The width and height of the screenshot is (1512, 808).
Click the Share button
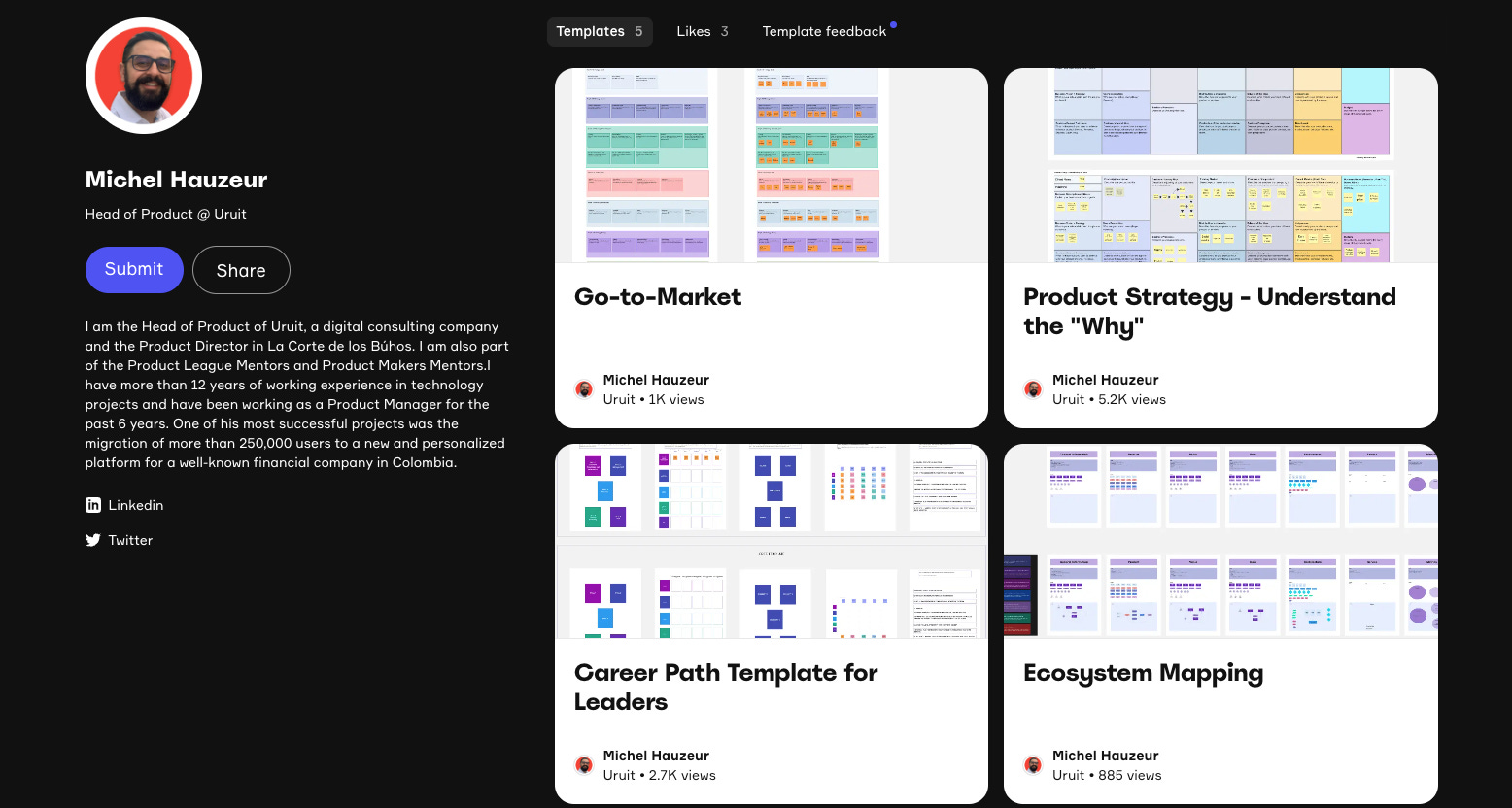pyautogui.click(x=241, y=270)
